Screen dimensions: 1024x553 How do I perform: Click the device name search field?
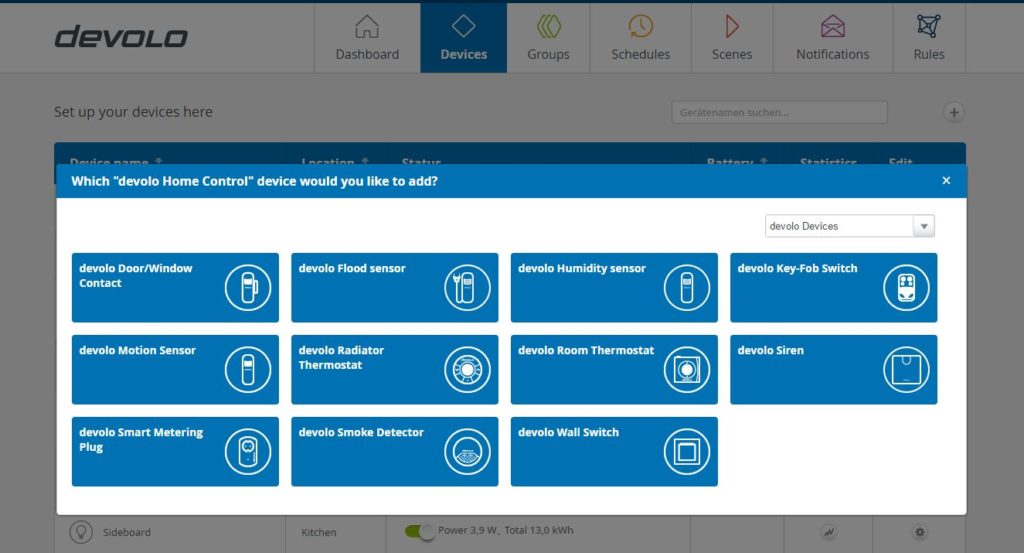pyautogui.click(x=779, y=112)
